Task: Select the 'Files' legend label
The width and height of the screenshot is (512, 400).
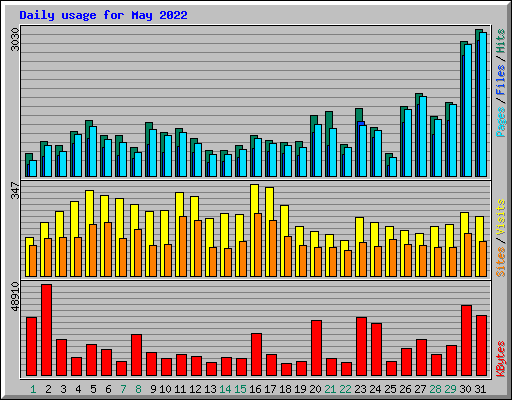Action: 501,80
